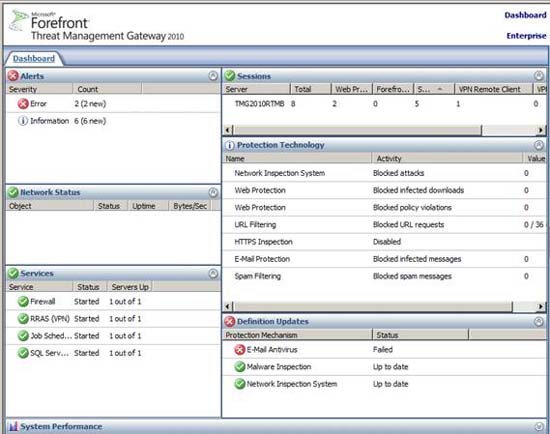This screenshot has width=550, height=434.
Task: Sort alerts by Count column
Action: 107,89
